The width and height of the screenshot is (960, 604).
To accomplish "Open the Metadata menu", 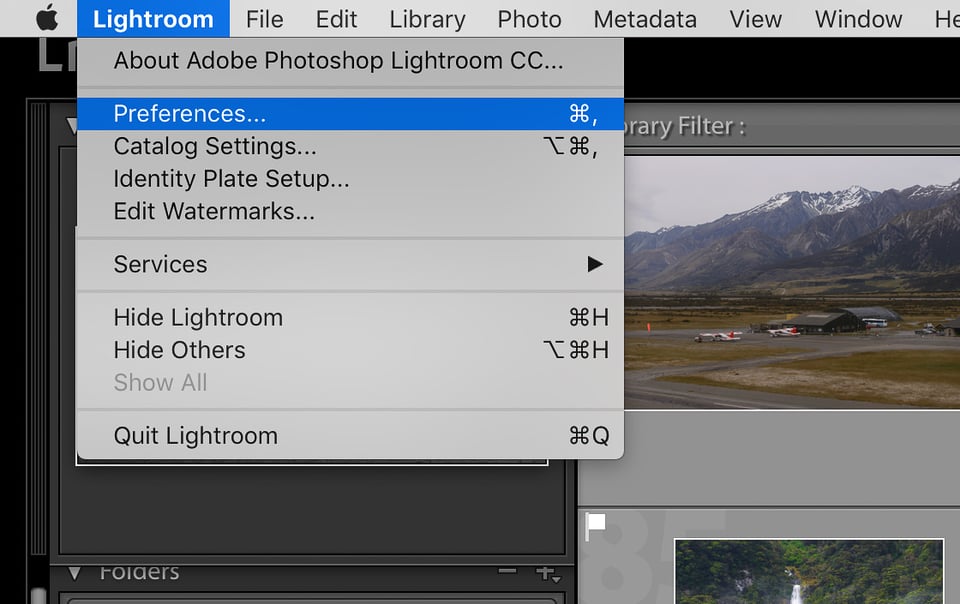I will pyautogui.click(x=645, y=19).
